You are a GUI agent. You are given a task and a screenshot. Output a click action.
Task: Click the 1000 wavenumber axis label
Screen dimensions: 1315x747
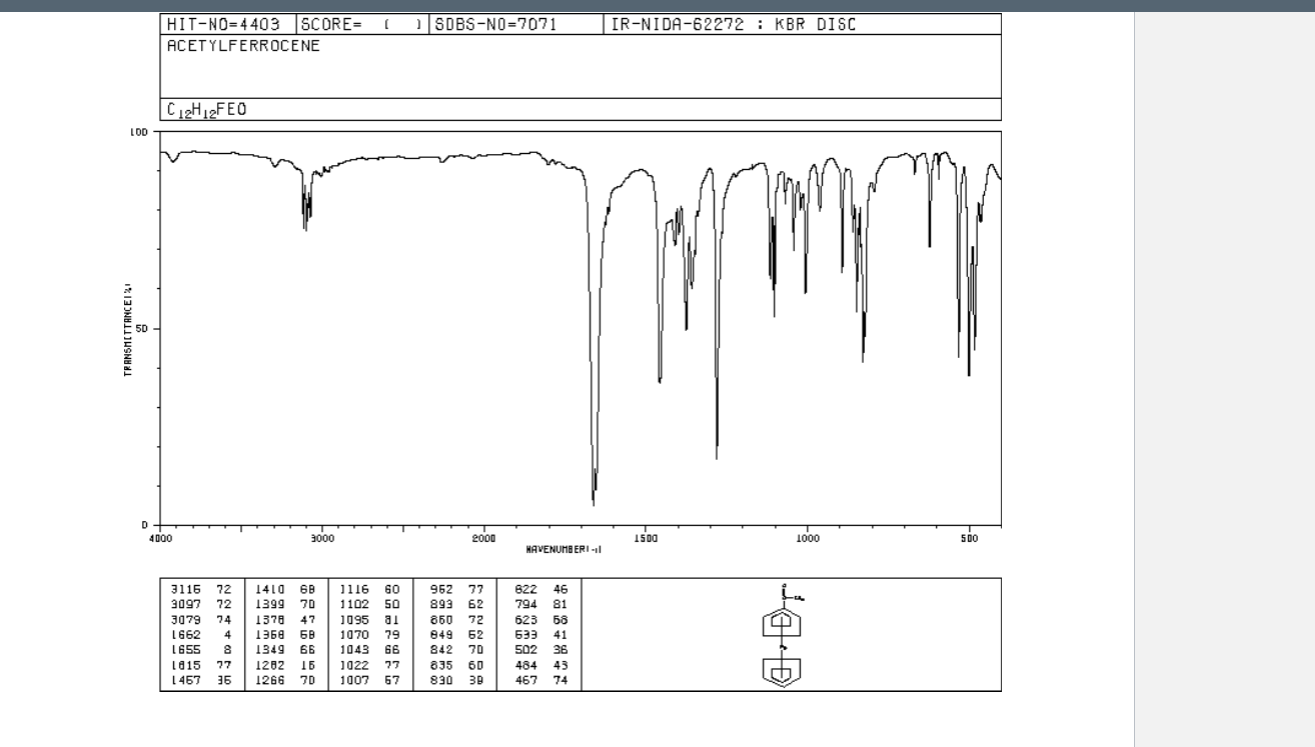pos(807,538)
